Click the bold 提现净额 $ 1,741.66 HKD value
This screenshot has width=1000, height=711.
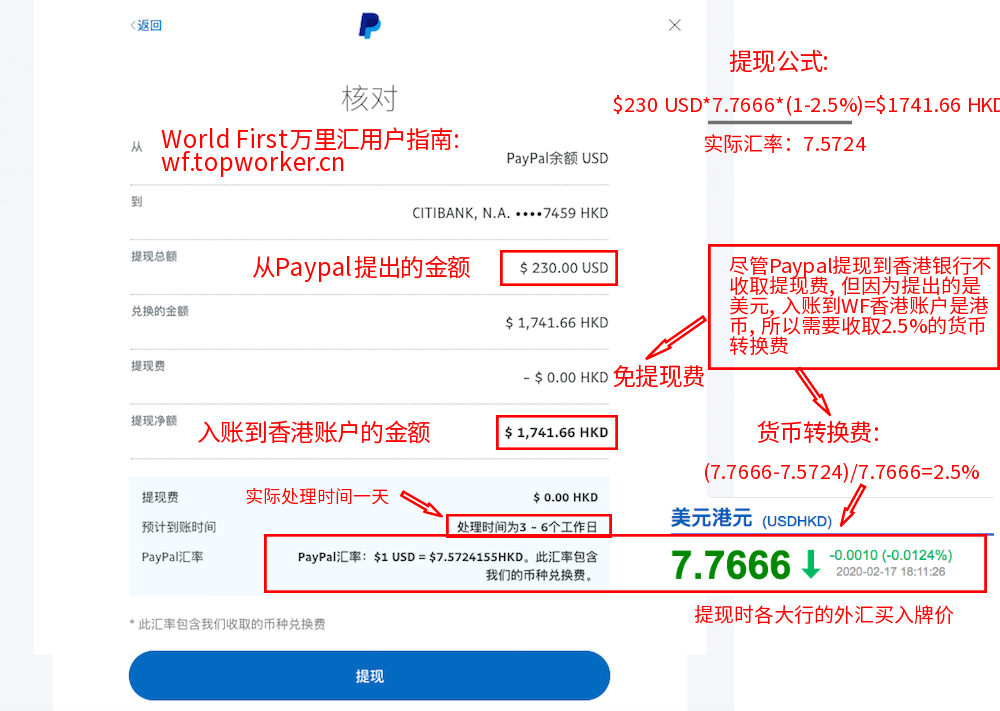click(556, 432)
